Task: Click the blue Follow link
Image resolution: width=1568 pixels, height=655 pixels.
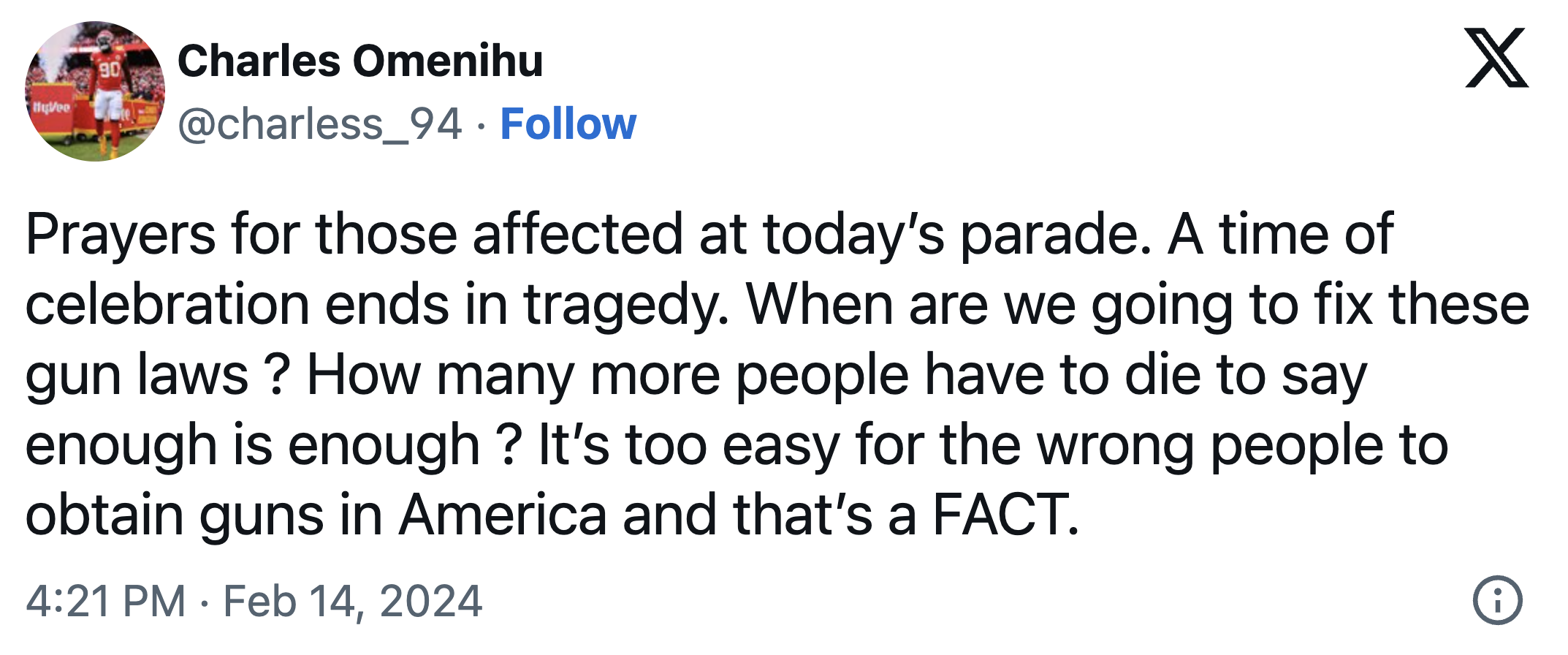Action: [568, 124]
